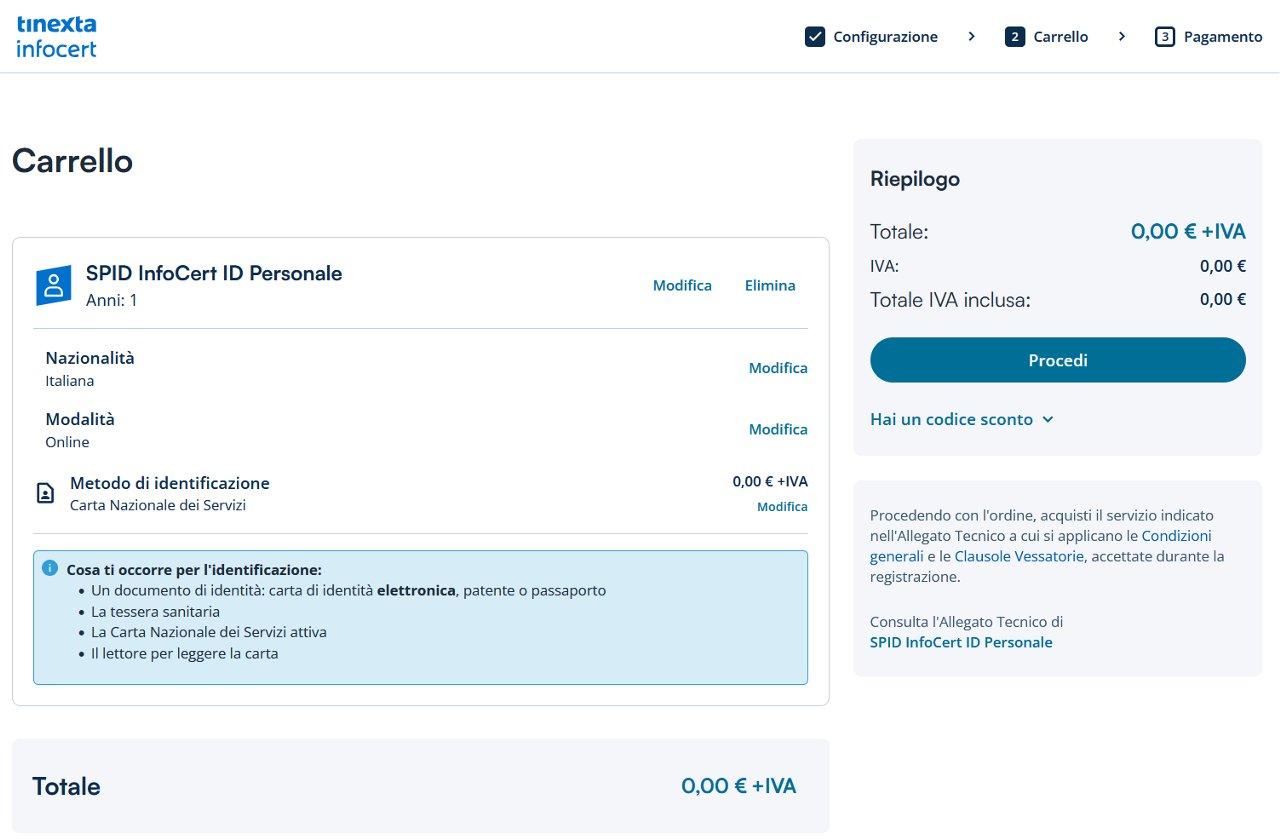Screen dimensions: 1280x839
Task: Click the ID card icon beside Metodo di identificazione
Action: click(45, 493)
